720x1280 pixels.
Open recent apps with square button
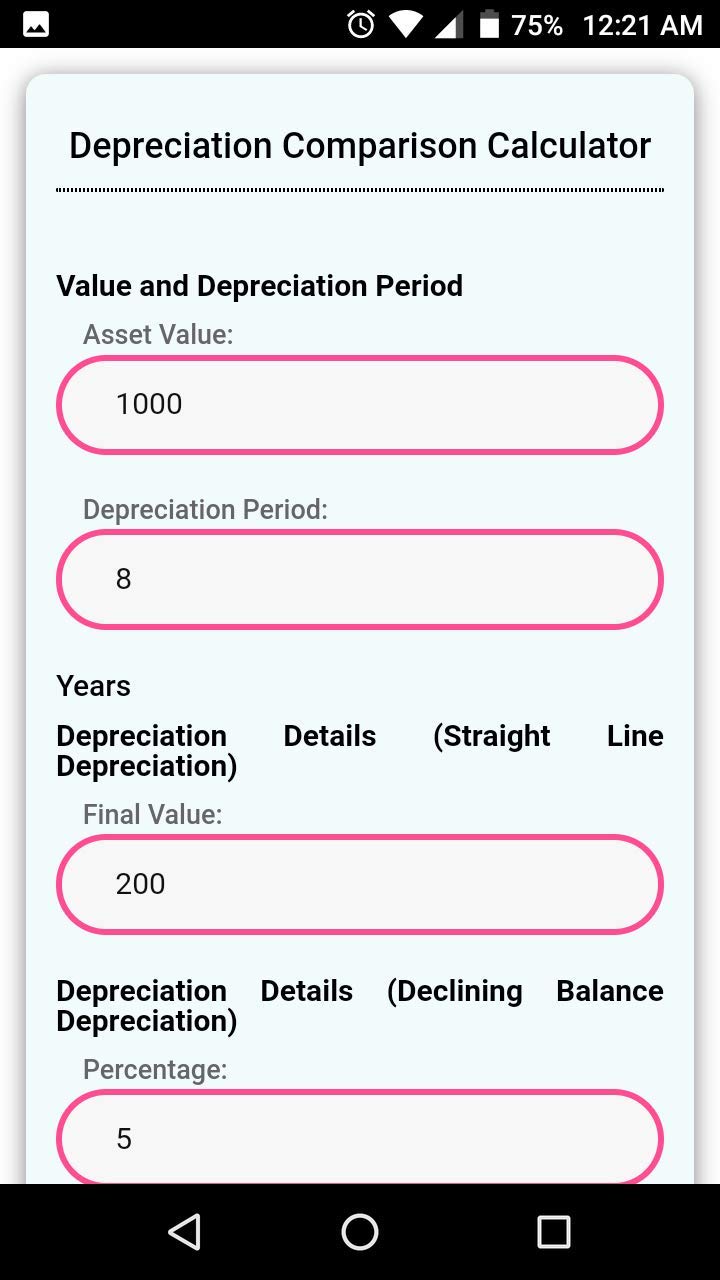[553, 1231]
